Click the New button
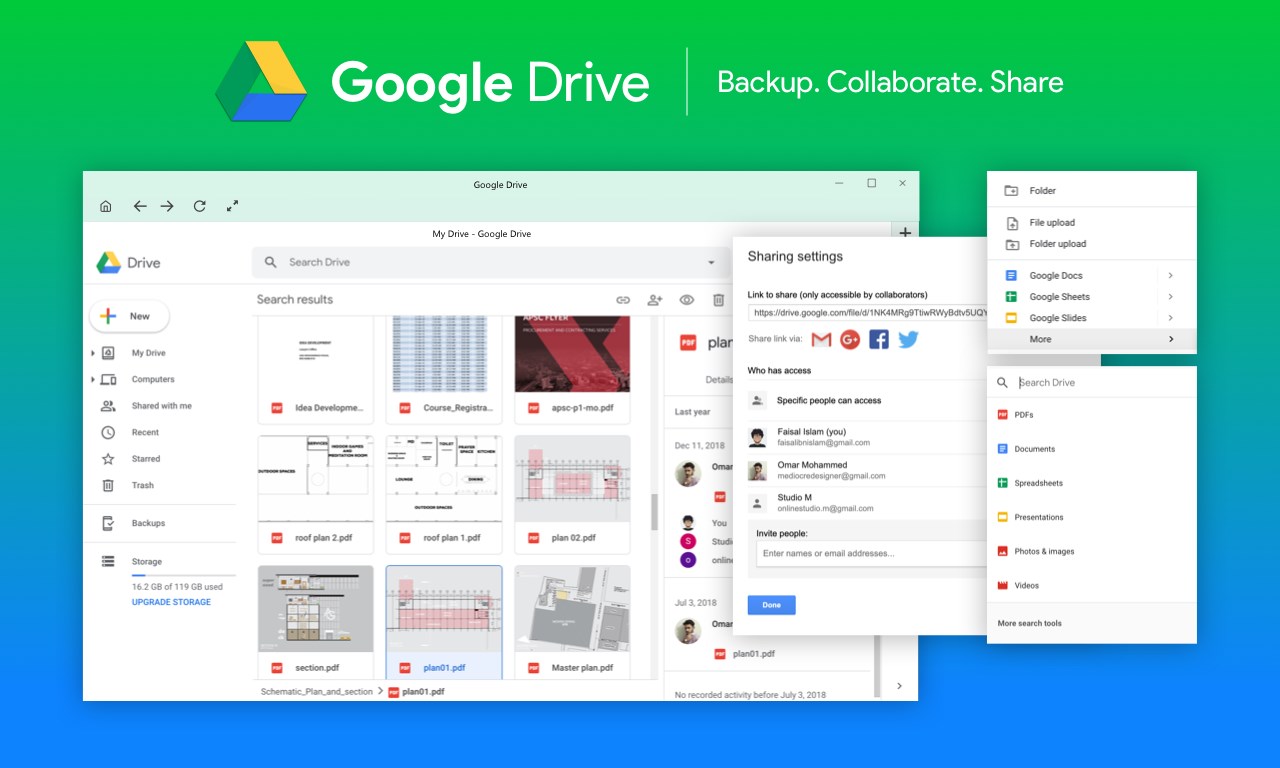This screenshot has width=1280, height=768. (130, 316)
